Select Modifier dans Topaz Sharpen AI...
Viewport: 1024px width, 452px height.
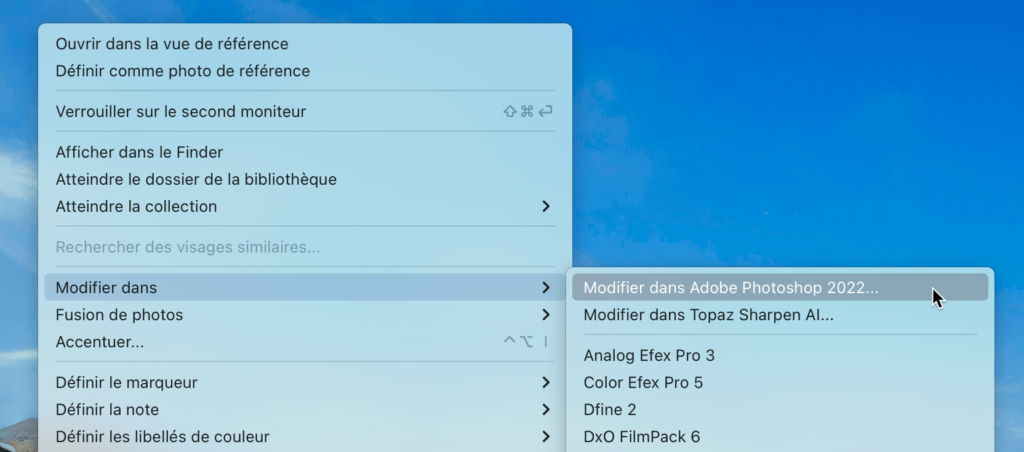[x=780, y=315]
